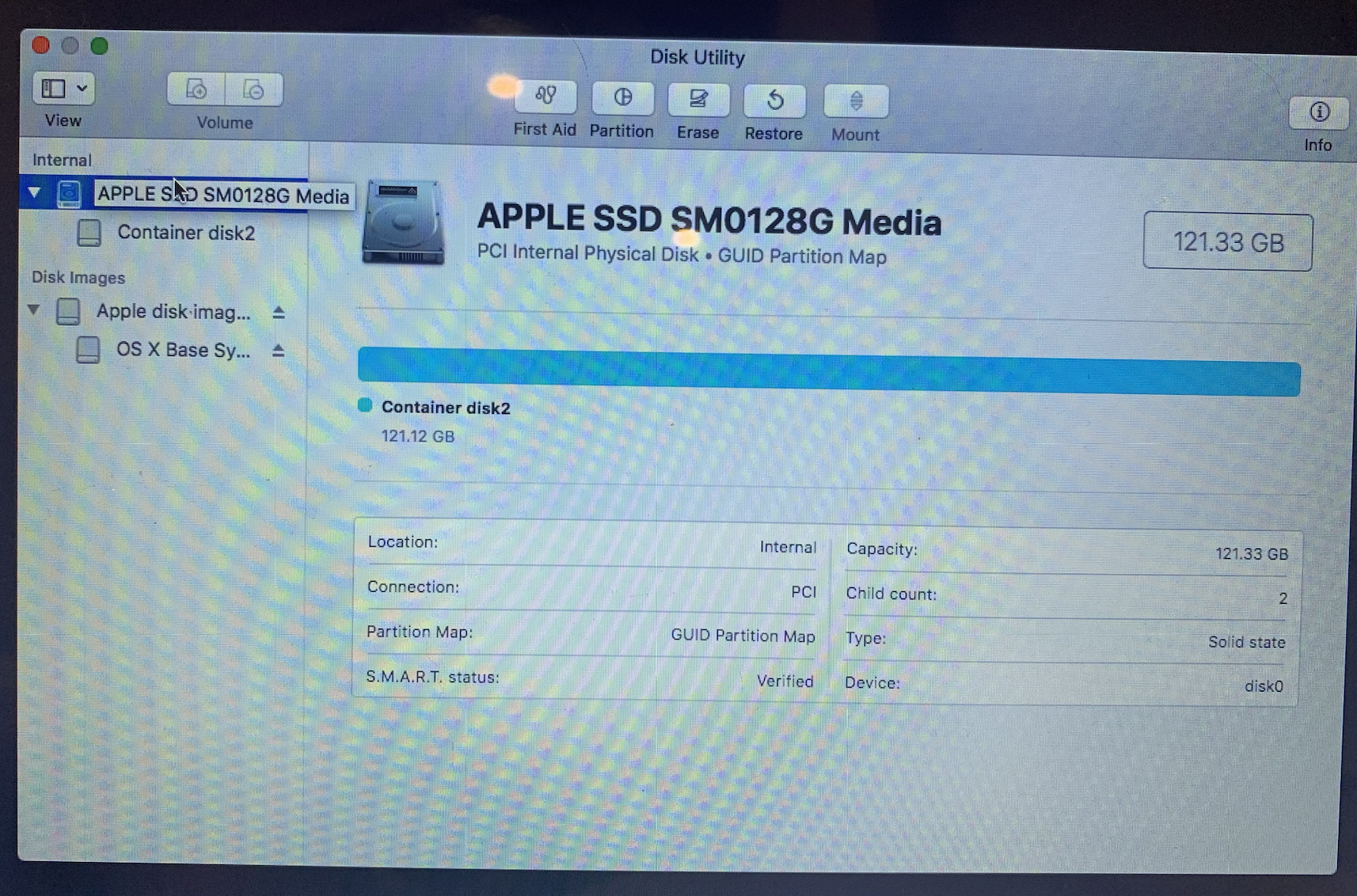Click the Partition Map GUID Partition Map value

pyautogui.click(x=743, y=636)
